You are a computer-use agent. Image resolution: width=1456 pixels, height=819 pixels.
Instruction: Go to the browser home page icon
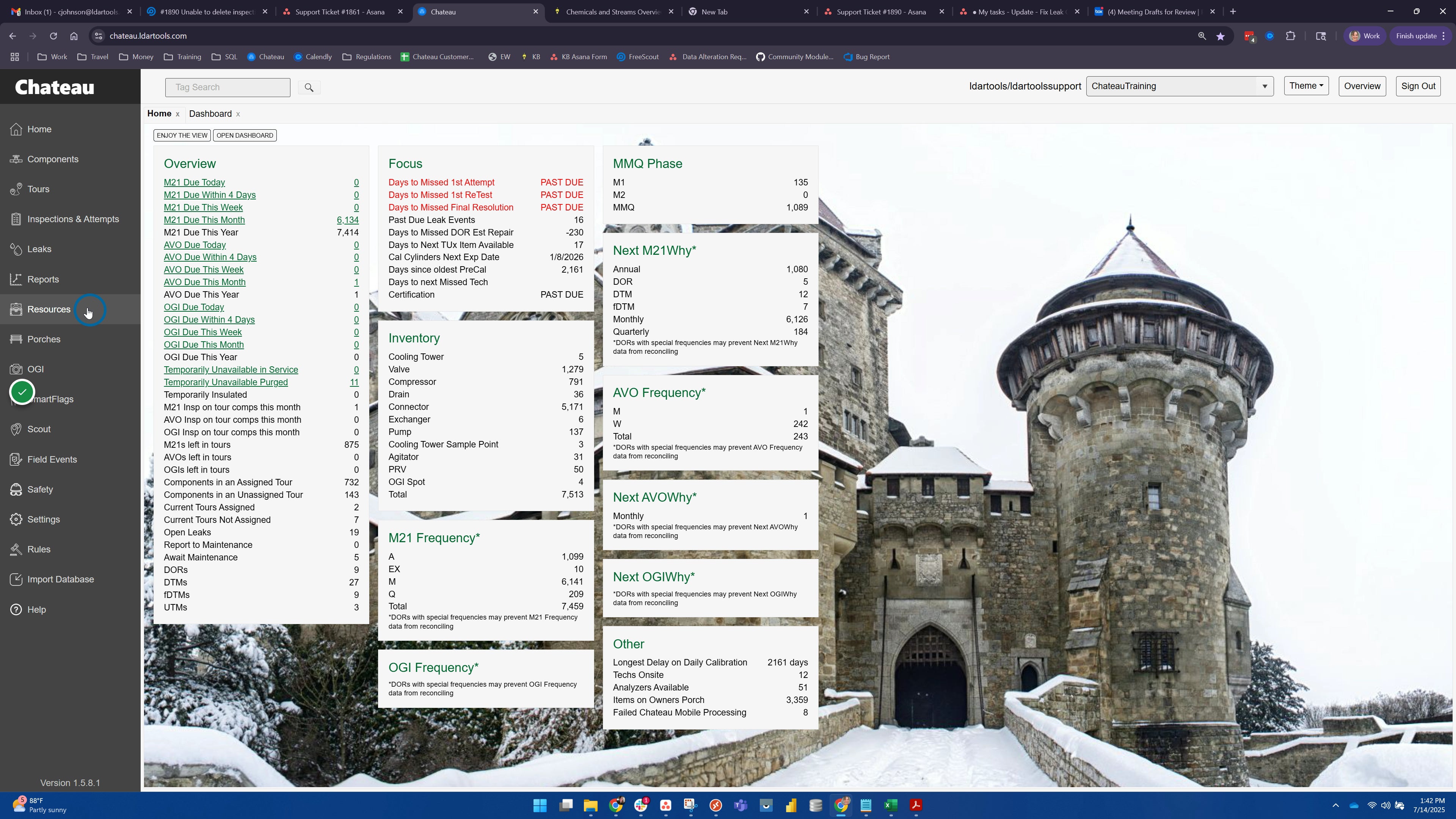tap(74, 36)
